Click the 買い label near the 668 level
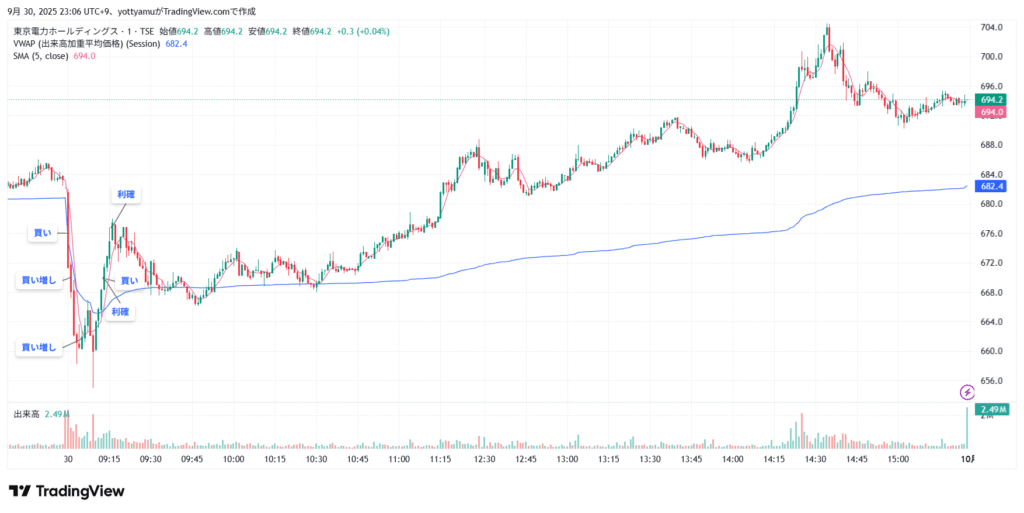 click(129, 281)
